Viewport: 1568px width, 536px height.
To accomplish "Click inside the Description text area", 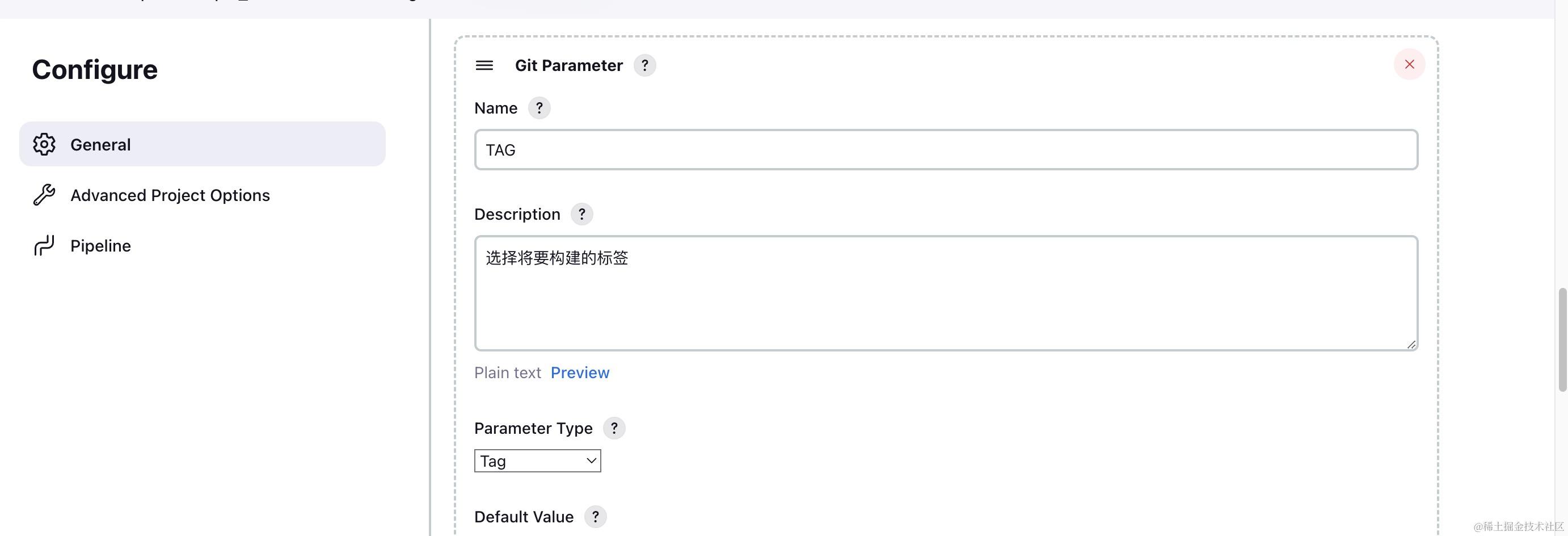I will [x=946, y=293].
